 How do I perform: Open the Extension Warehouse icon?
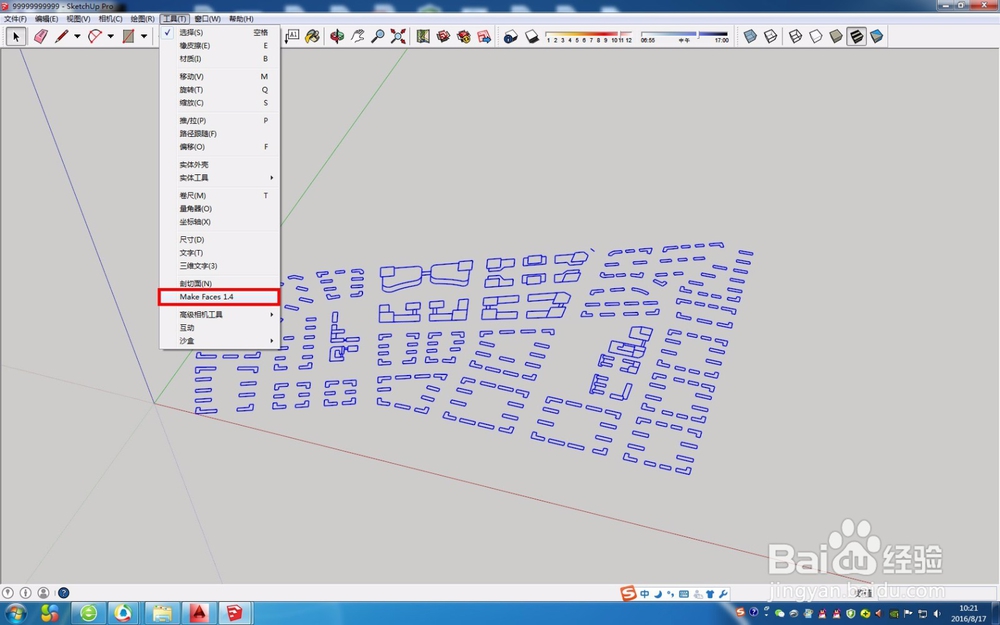coord(464,36)
